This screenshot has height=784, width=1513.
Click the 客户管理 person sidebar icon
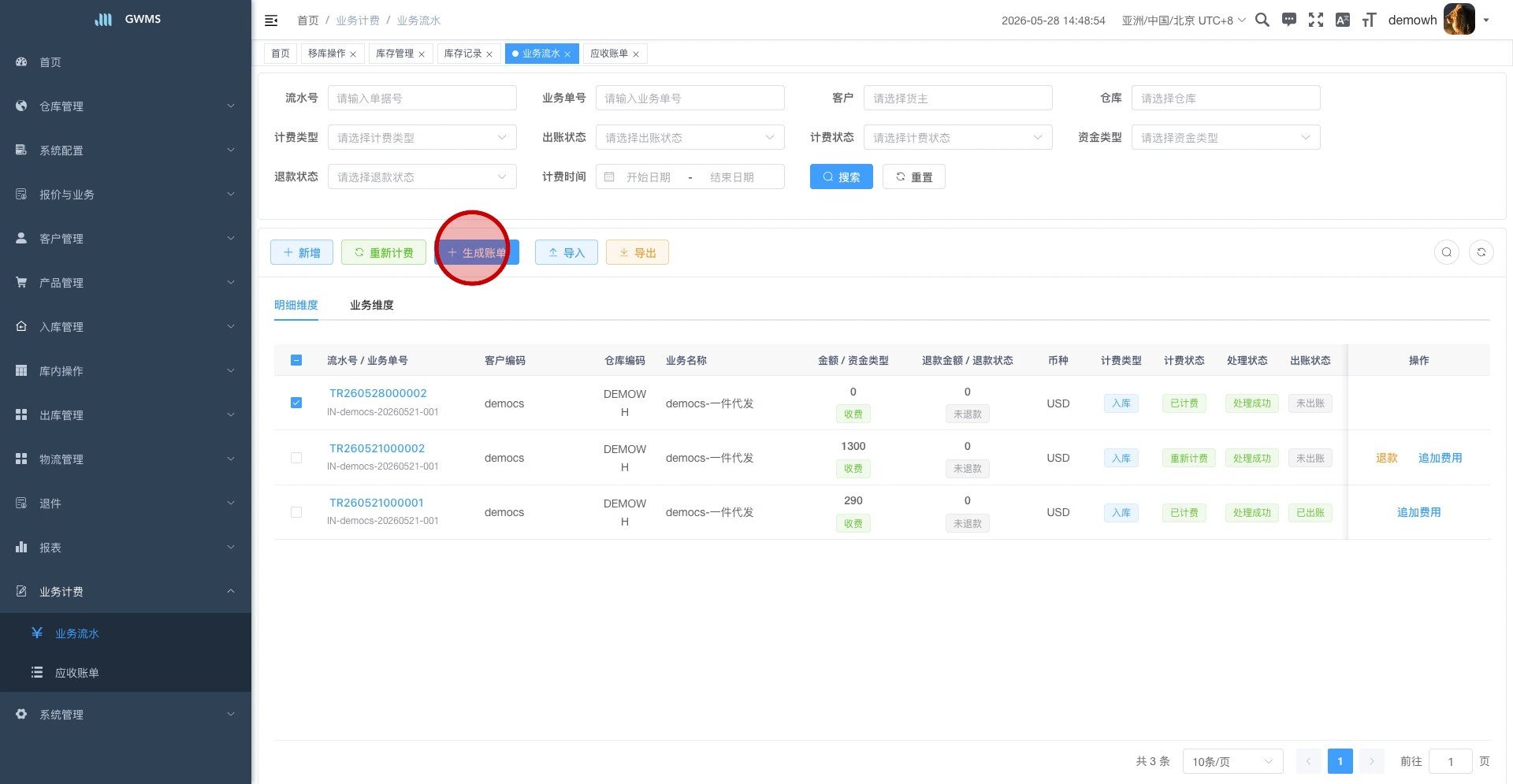(x=21, y=238)
